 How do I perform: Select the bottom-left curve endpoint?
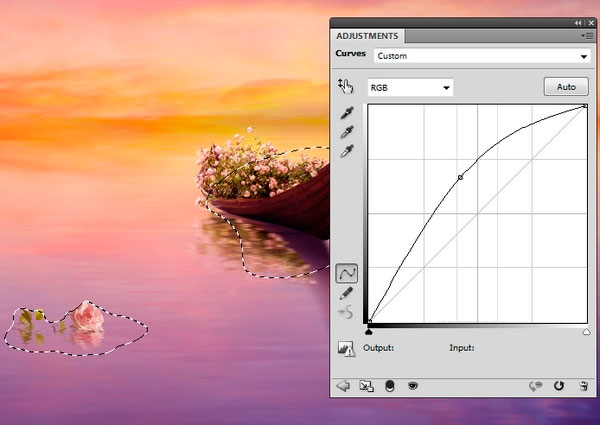(x=370, y=321)
